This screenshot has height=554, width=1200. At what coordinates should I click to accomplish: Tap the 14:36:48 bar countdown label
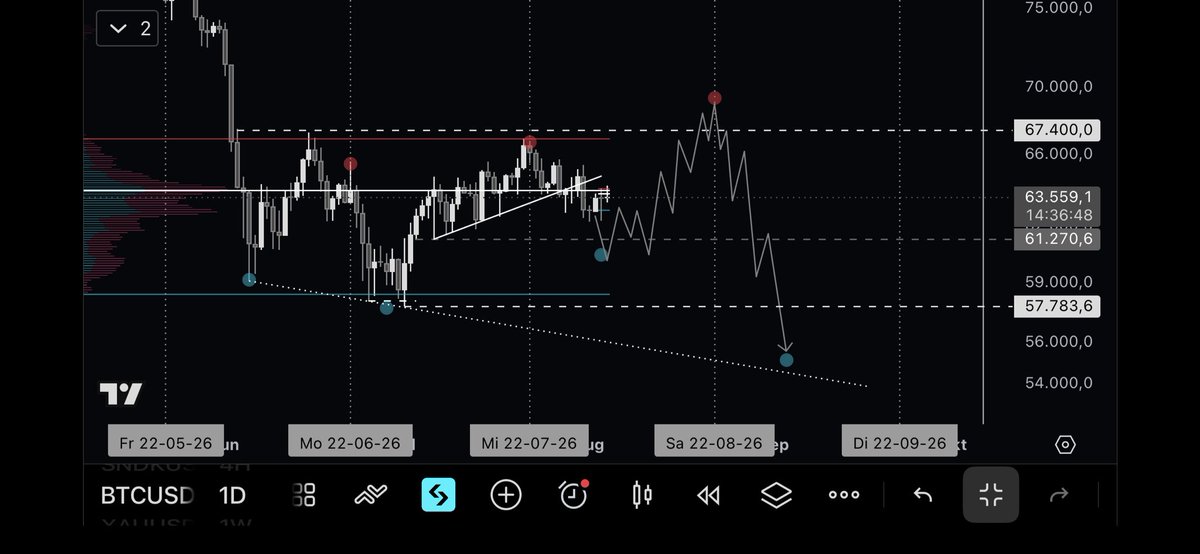[1057, 215]
